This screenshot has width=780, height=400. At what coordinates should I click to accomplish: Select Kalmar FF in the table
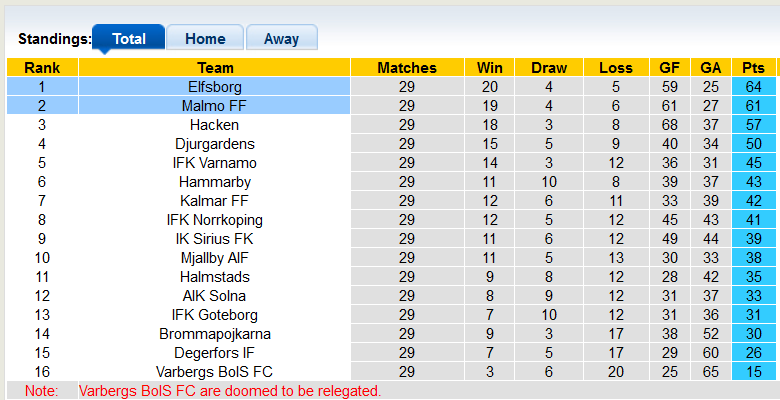(x=214, y=201)
